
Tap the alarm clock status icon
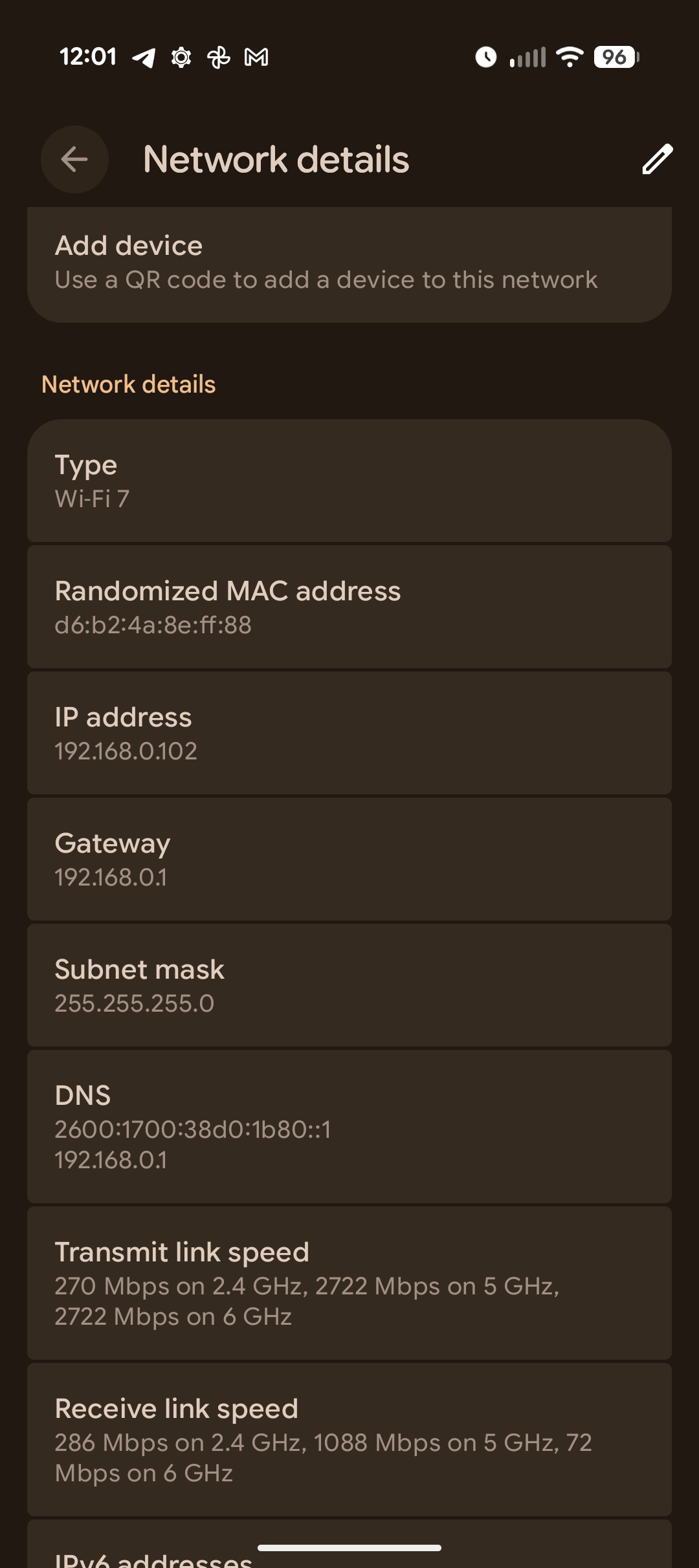coord(486,57)
